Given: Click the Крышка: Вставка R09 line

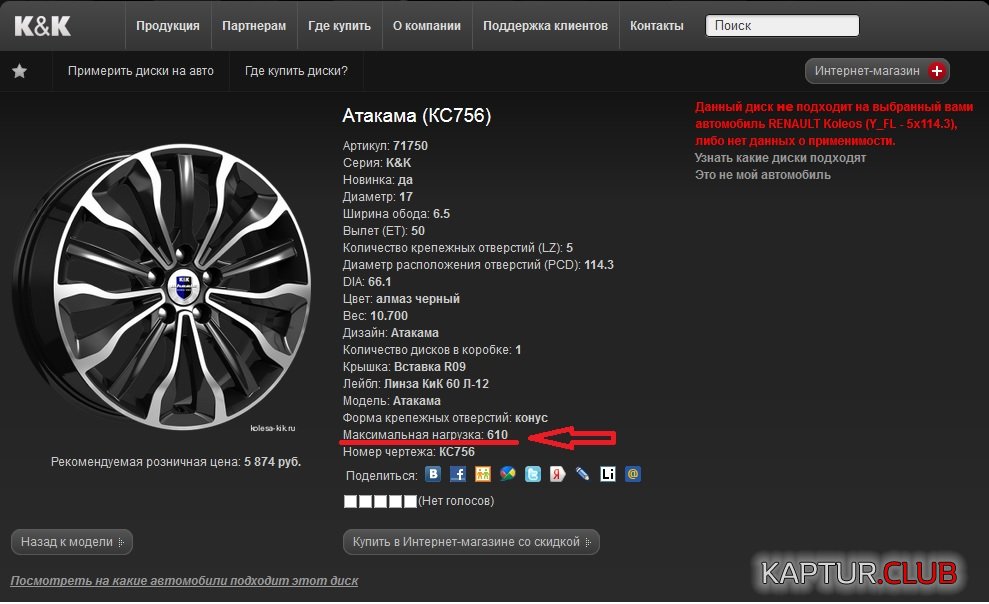Looking at the screenshot, I should coord(404,367).
